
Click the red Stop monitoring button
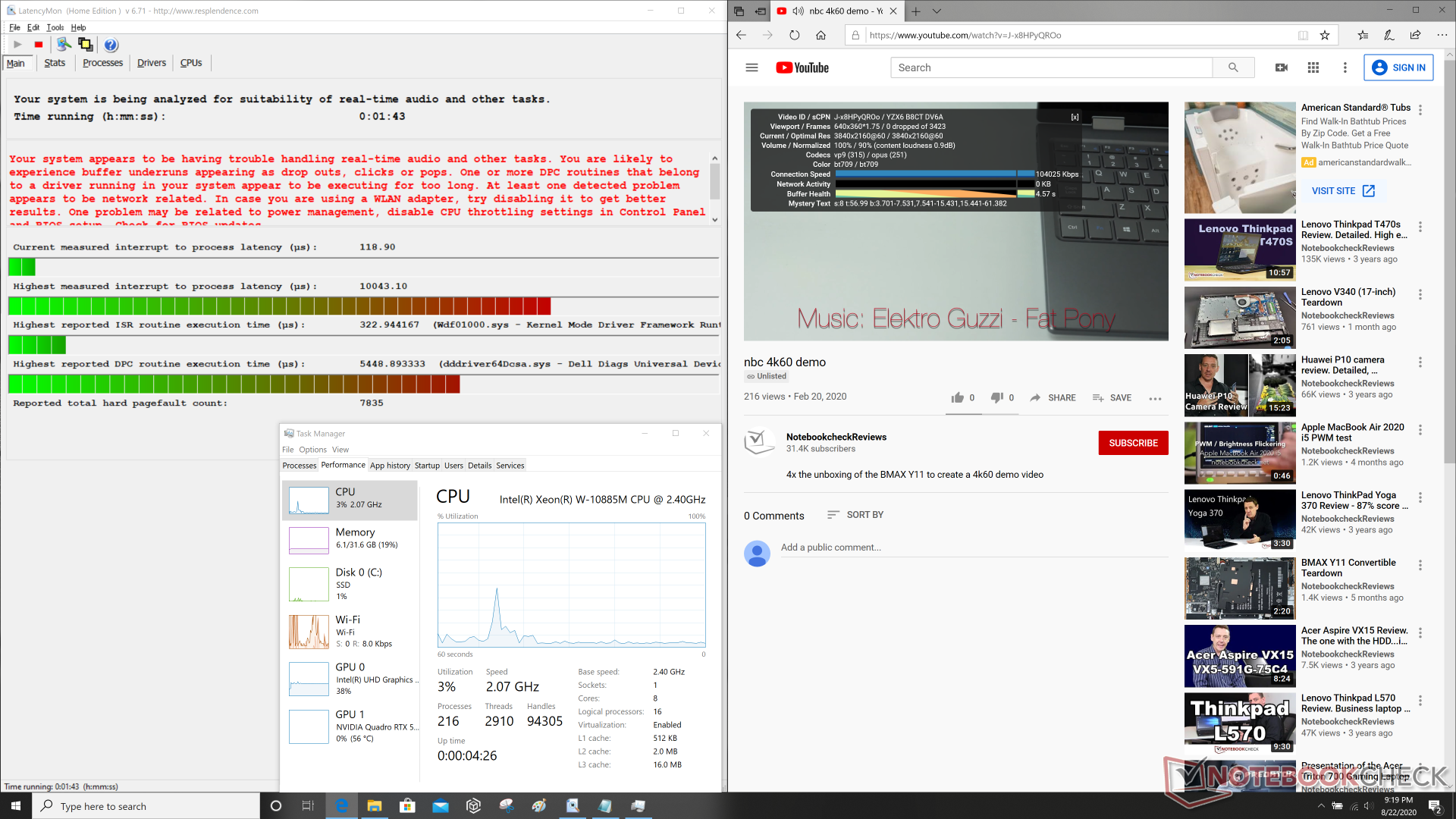click(39, 45)
